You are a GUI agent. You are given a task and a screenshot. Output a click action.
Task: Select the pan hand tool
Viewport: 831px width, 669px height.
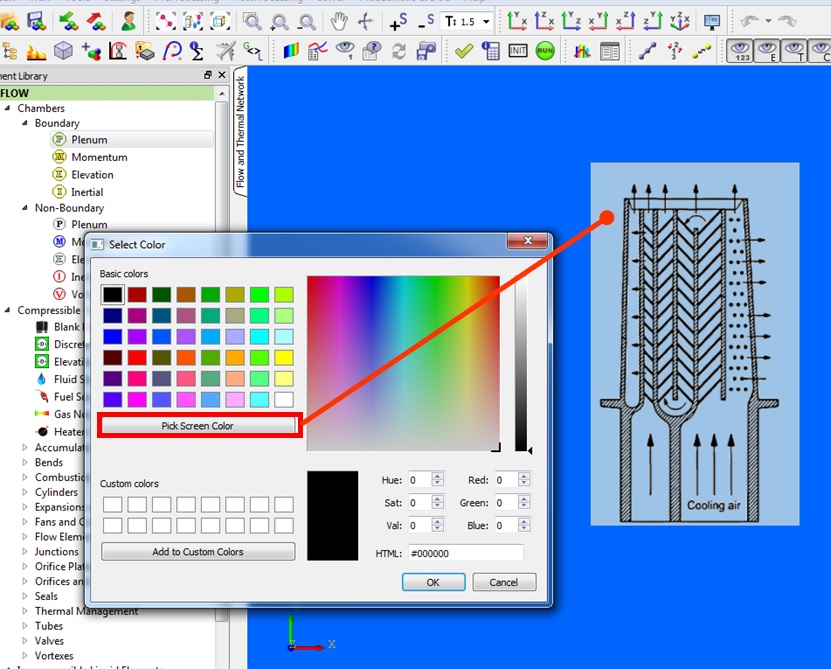pyautogui.click(x=339, y=21)
